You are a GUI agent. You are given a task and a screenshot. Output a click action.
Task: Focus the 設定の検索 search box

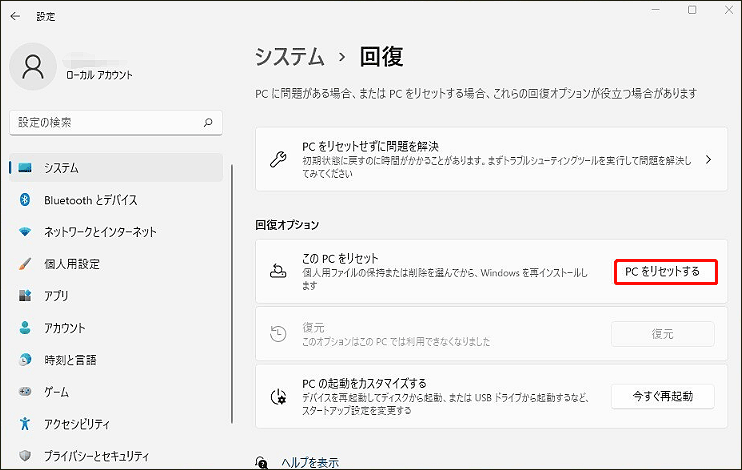tap(116, 123)
